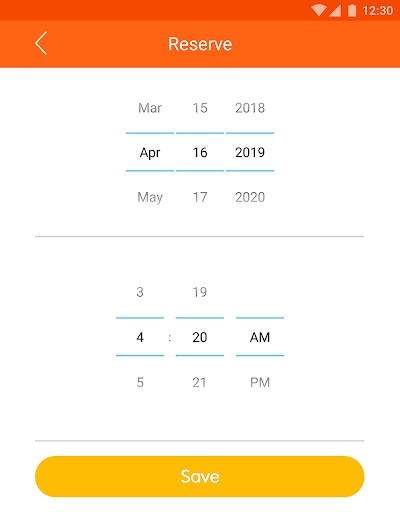Tap the Wi-Fi status icon
400x512 pixels.
pyautogui.click(x=319, y=10)
